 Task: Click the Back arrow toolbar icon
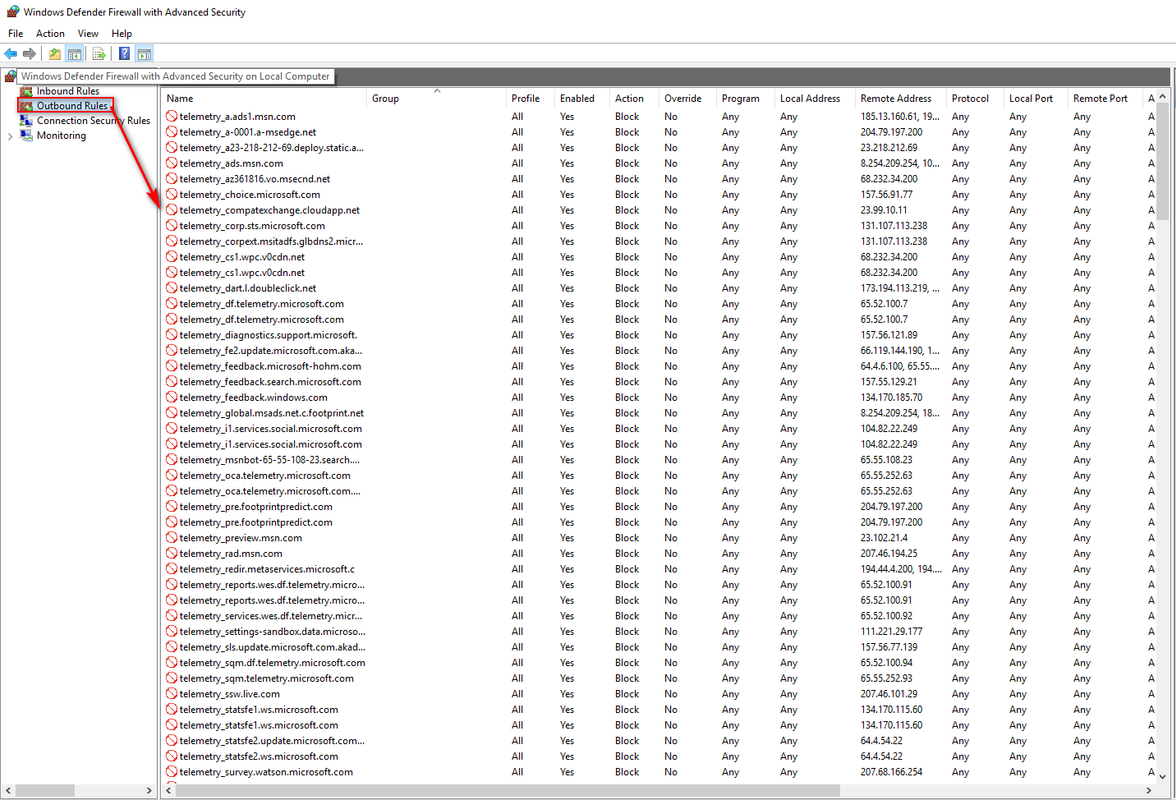coord(10,54)
